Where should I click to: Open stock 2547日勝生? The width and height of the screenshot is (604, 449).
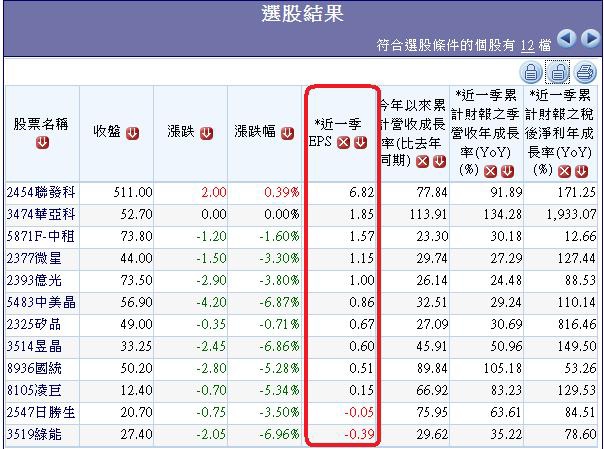click(x=41, y=412)
